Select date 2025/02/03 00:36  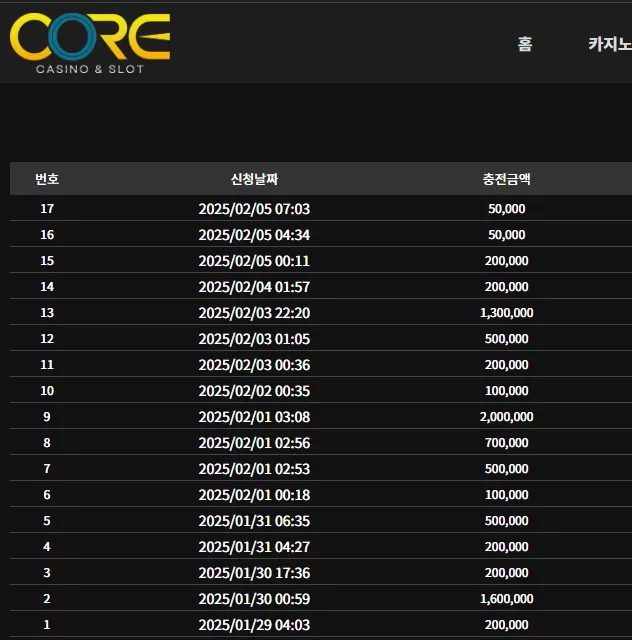pos(254,365)
